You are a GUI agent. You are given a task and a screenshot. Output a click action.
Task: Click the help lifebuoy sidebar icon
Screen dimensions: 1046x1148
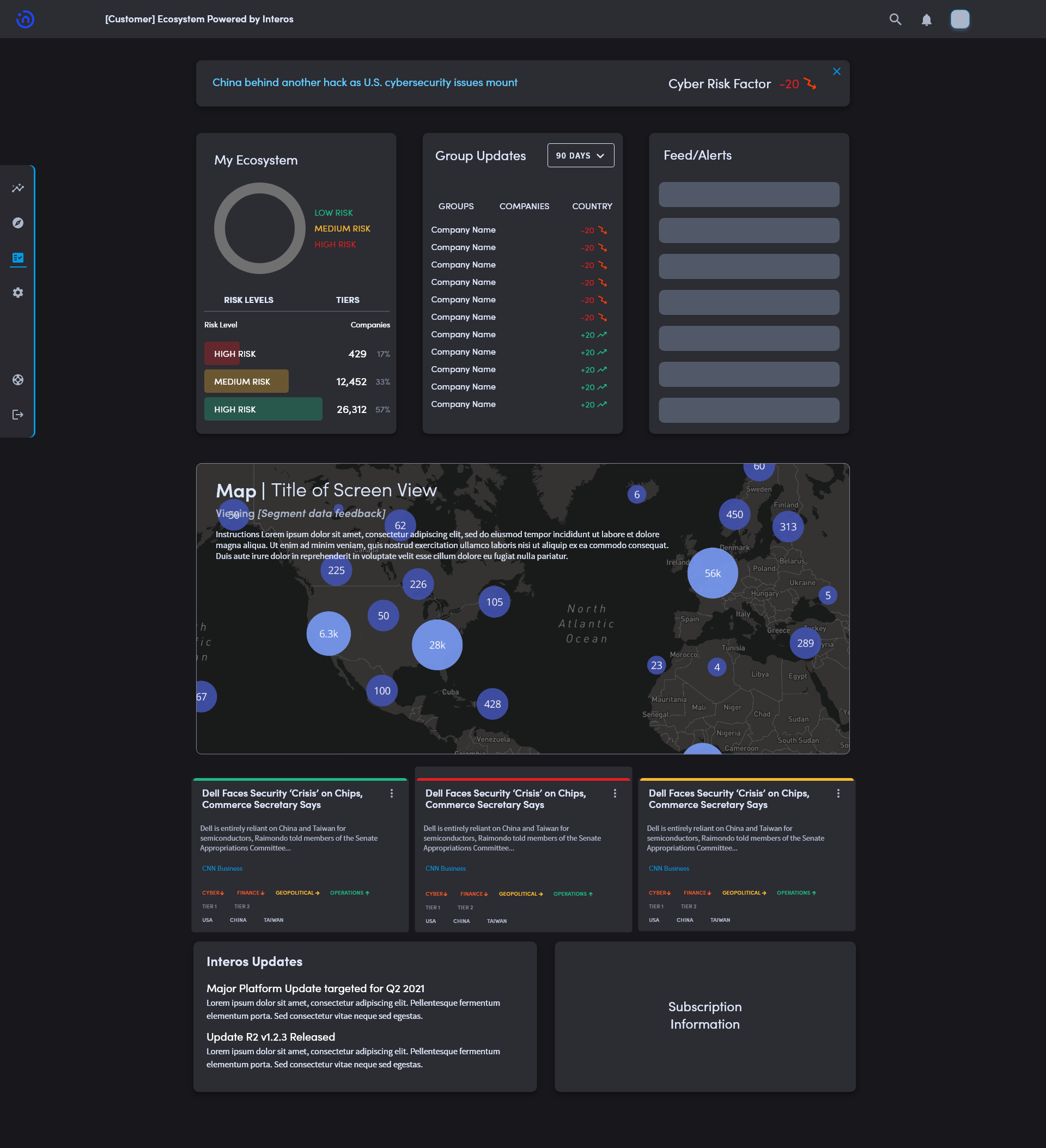tap(18, 380)
